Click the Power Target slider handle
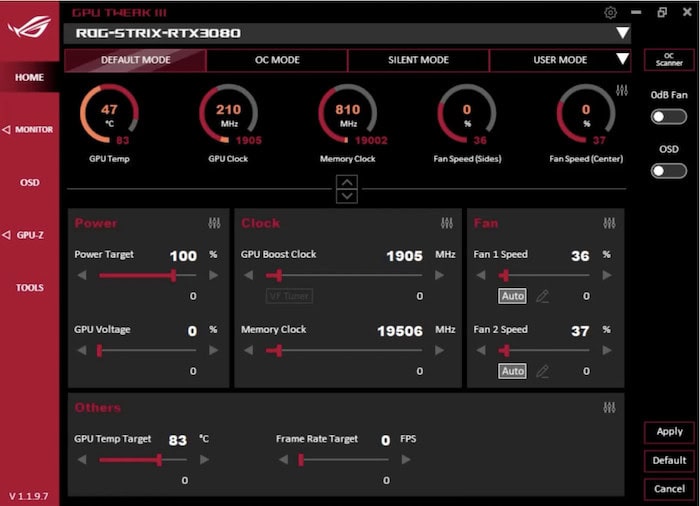700x506 pixels. (x=173, y=275)
